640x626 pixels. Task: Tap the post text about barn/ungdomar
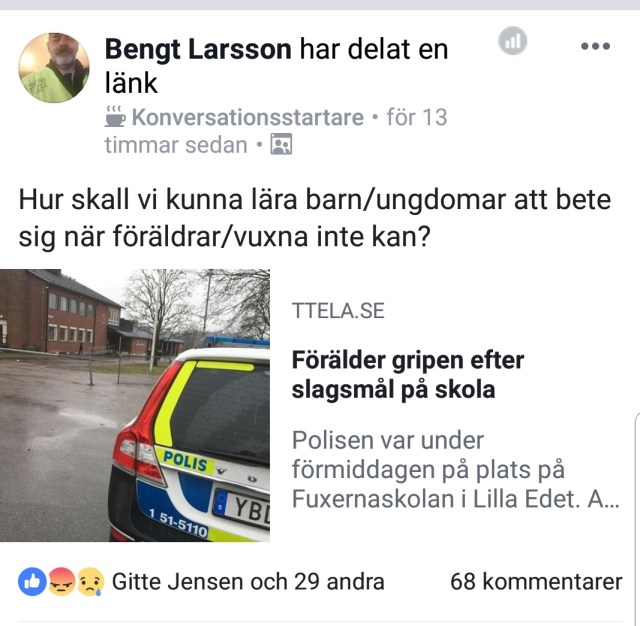(315, 218)
